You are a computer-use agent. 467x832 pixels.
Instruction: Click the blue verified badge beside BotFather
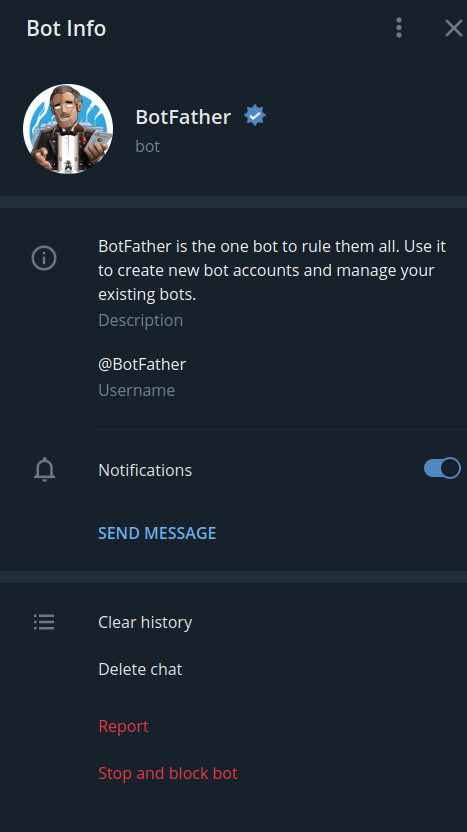(255, 116)
